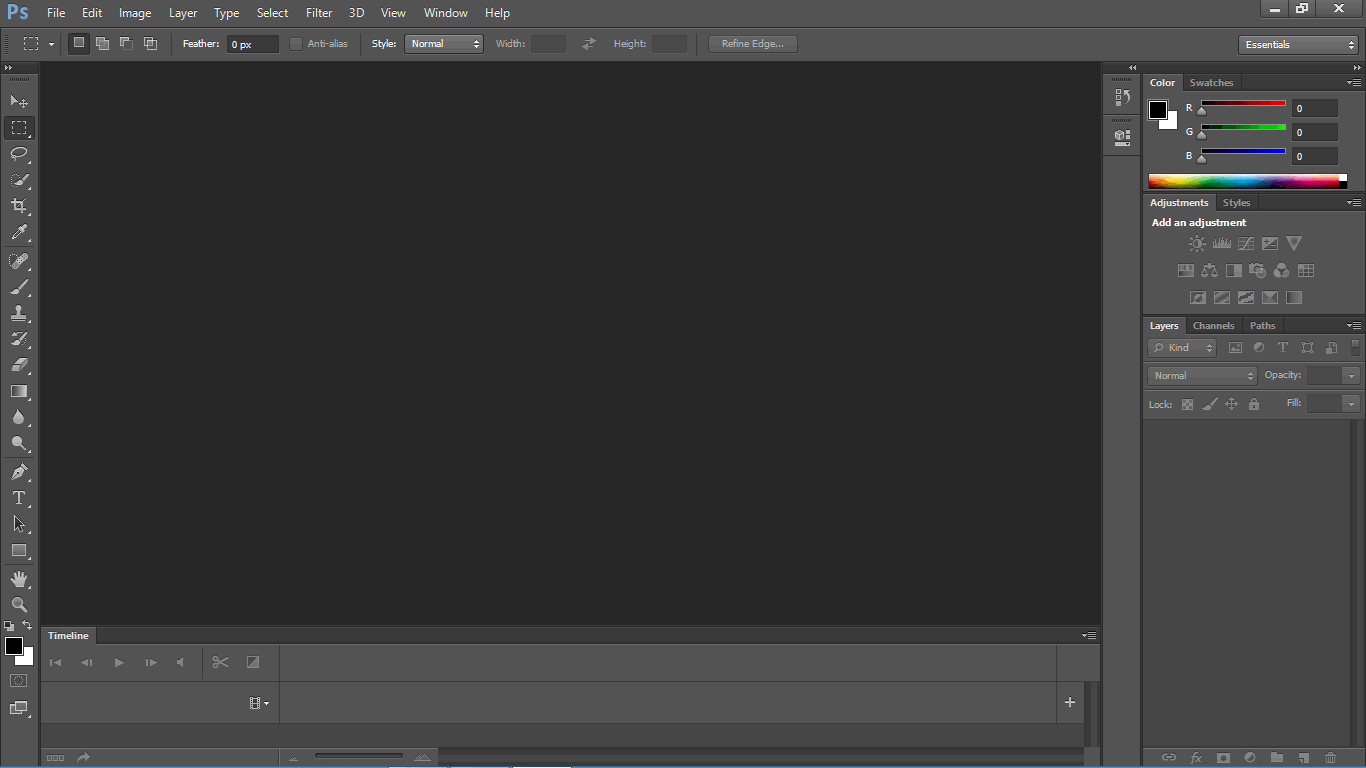Select the Move tool
The width and height of the screenshot is (1366, 768).
click(18, 101)
